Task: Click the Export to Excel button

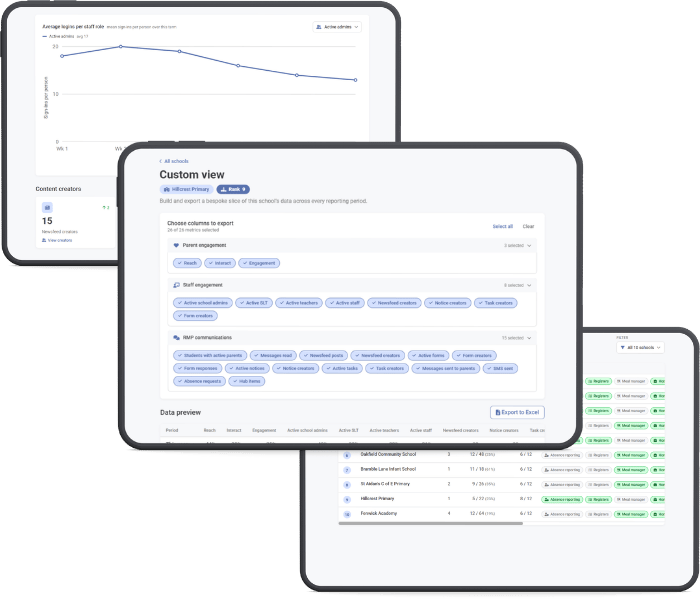Action: click(x=517, y=412)
